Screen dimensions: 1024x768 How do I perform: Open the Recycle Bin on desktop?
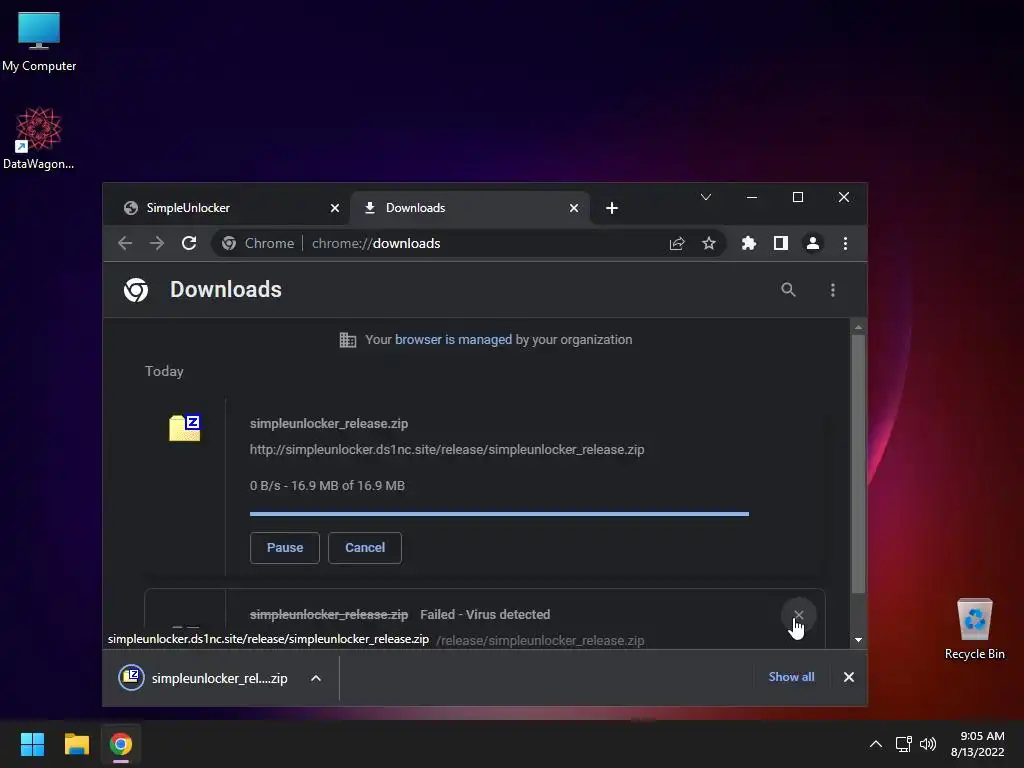[974, 630]
